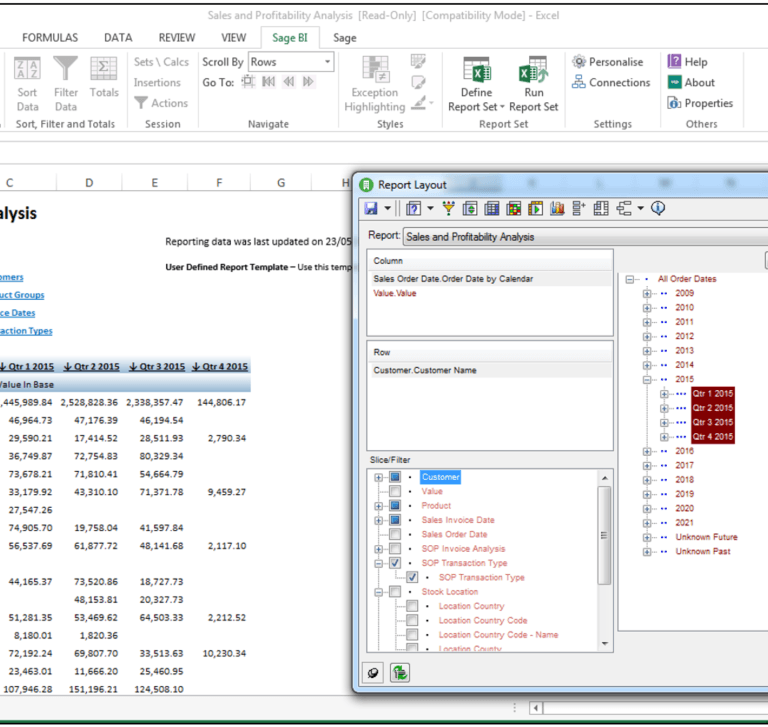Toggle the Customer filter checkbox

tap(395, 477)
